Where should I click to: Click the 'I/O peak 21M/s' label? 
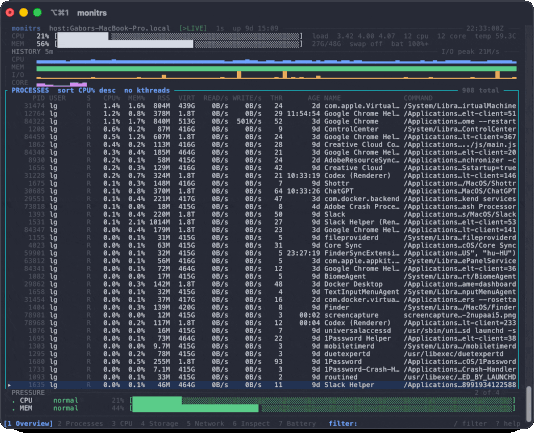(470, 52)
